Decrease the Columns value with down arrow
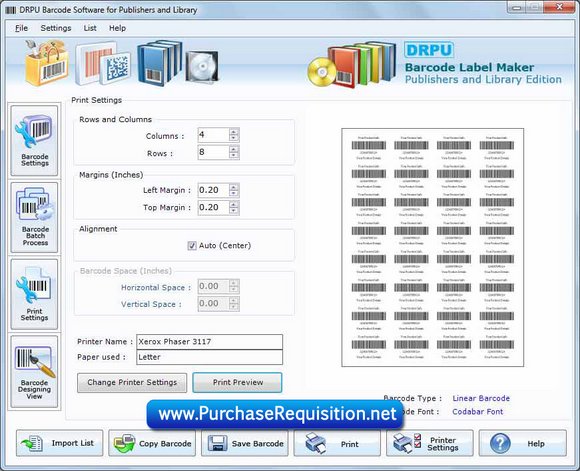 pos(234,138)
